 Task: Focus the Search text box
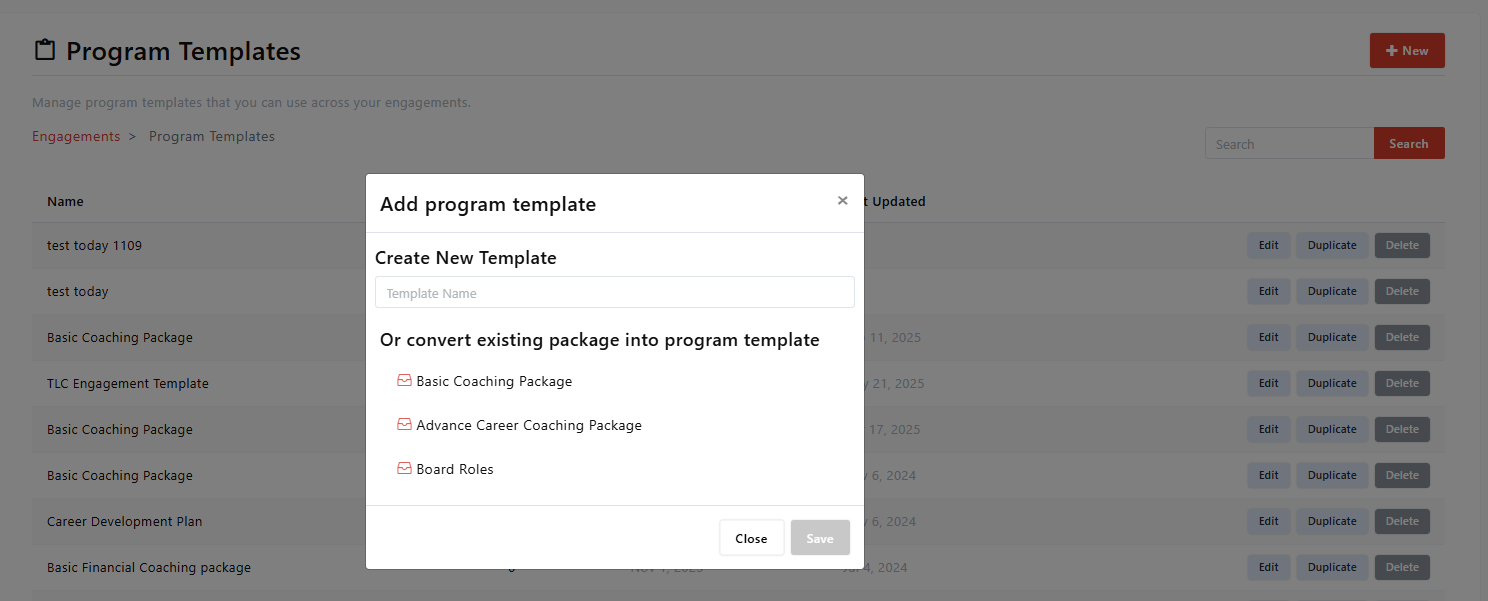(1289, 144)
